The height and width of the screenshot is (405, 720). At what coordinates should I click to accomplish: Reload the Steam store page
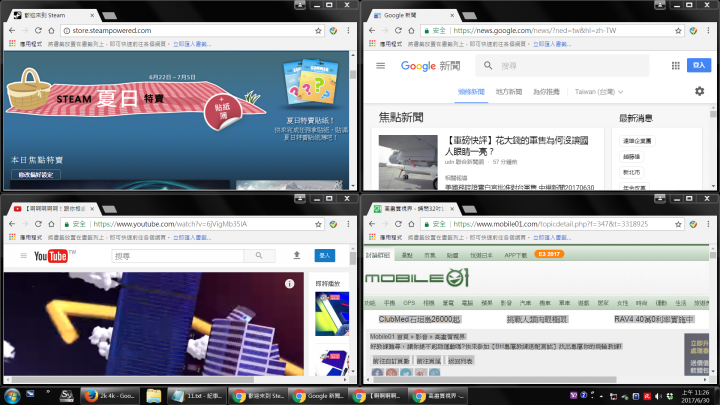point(38,30)
